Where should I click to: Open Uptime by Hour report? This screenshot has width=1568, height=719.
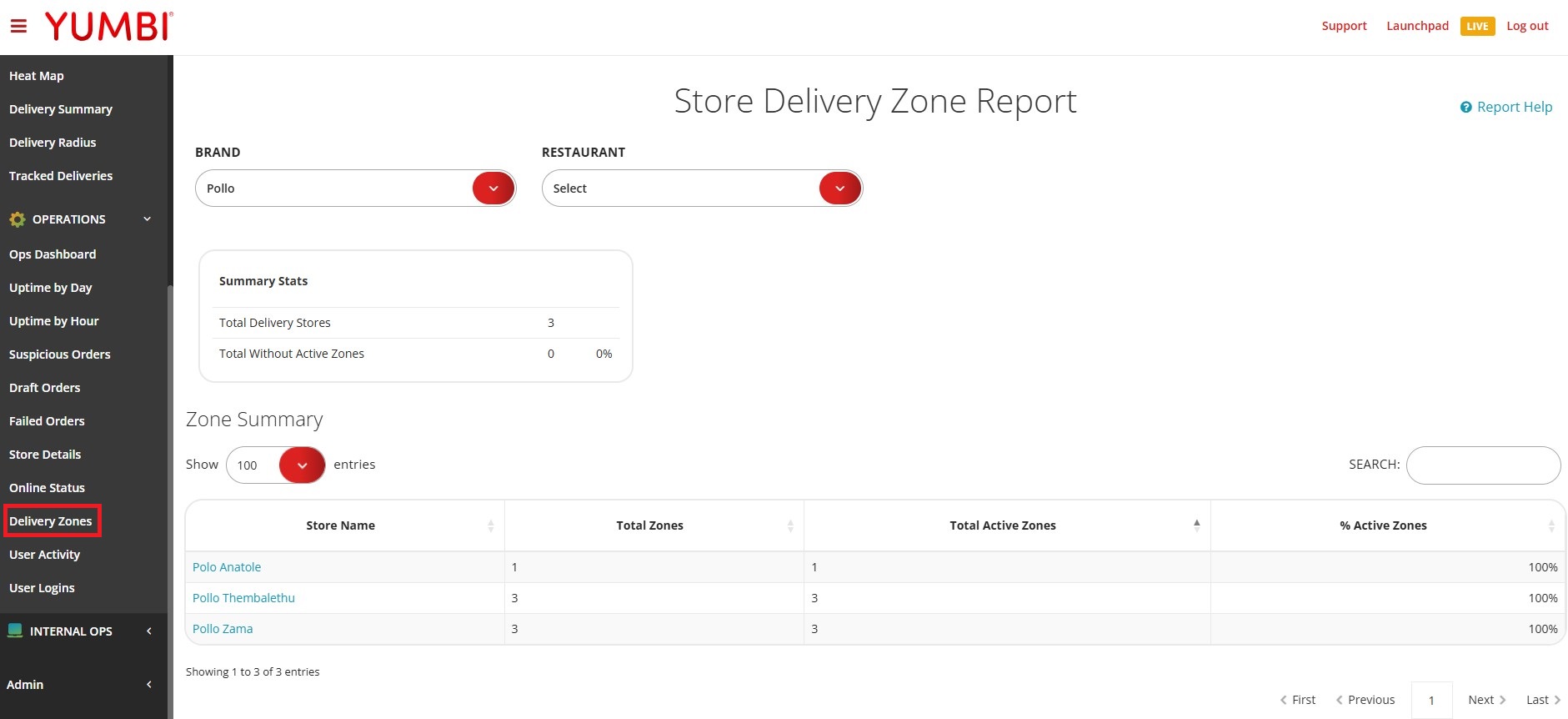[x=54, y=321]
